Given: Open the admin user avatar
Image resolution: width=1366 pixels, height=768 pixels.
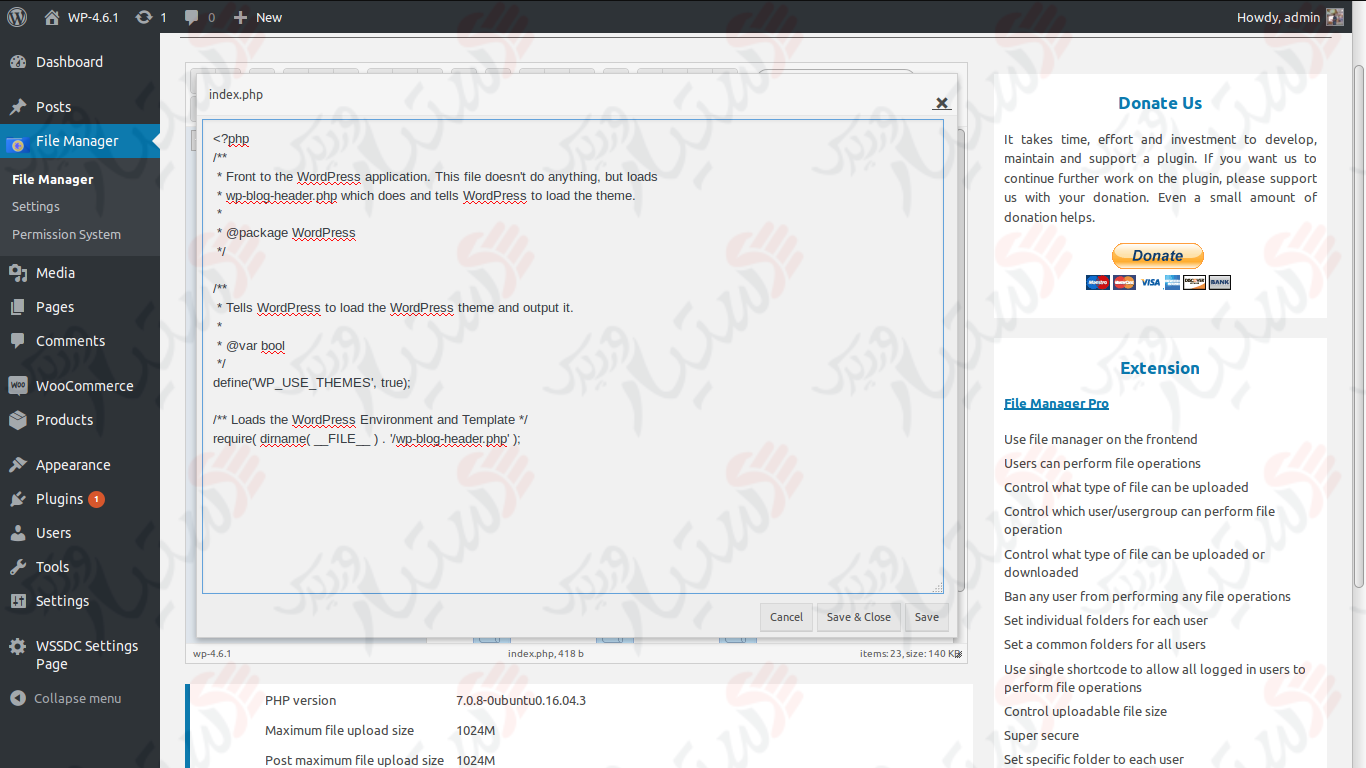Looking at the screenshot, I should click(x=1334, y=17).
